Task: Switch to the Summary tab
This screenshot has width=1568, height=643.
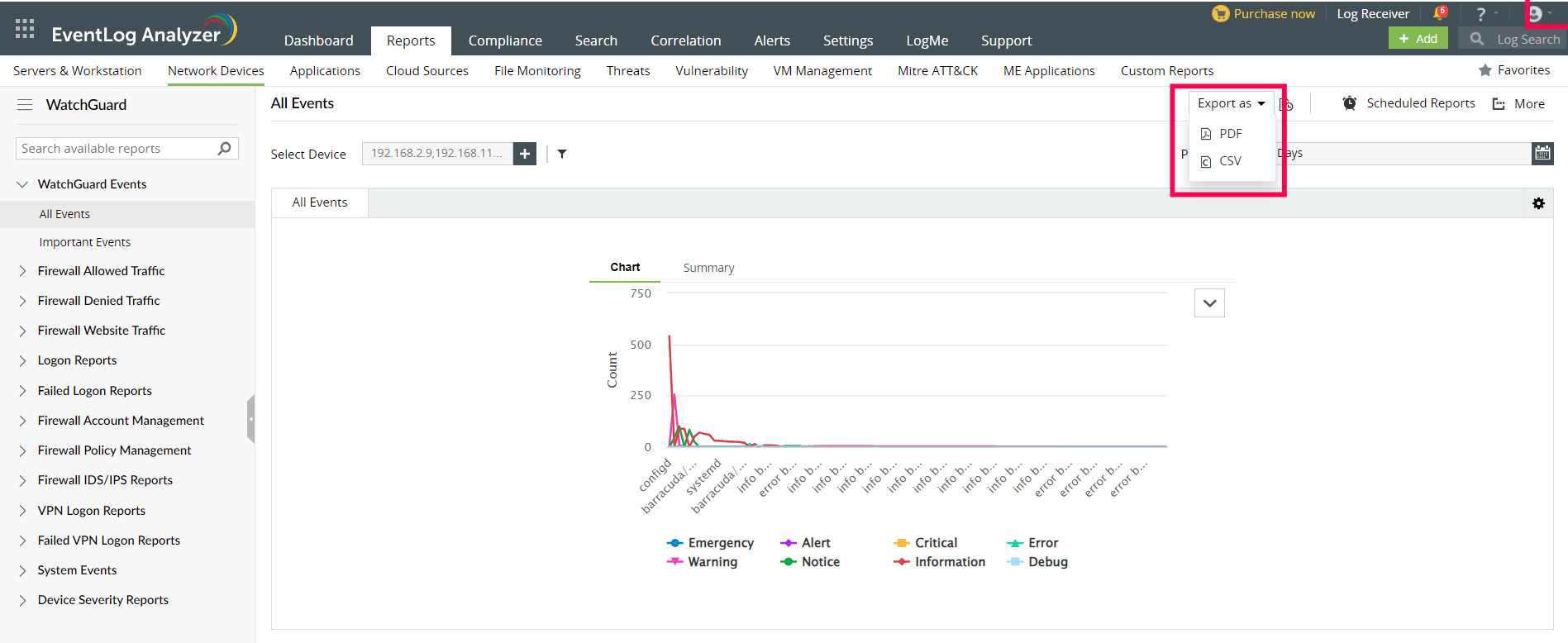Action: point(708,268)
